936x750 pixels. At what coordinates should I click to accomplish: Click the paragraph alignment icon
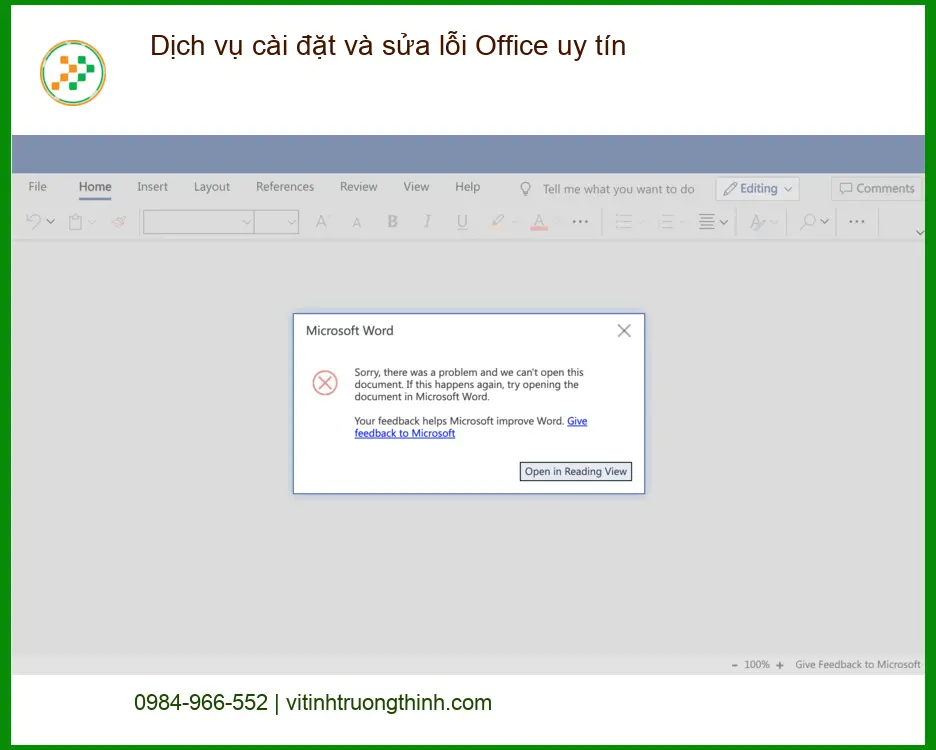[707, 222]
